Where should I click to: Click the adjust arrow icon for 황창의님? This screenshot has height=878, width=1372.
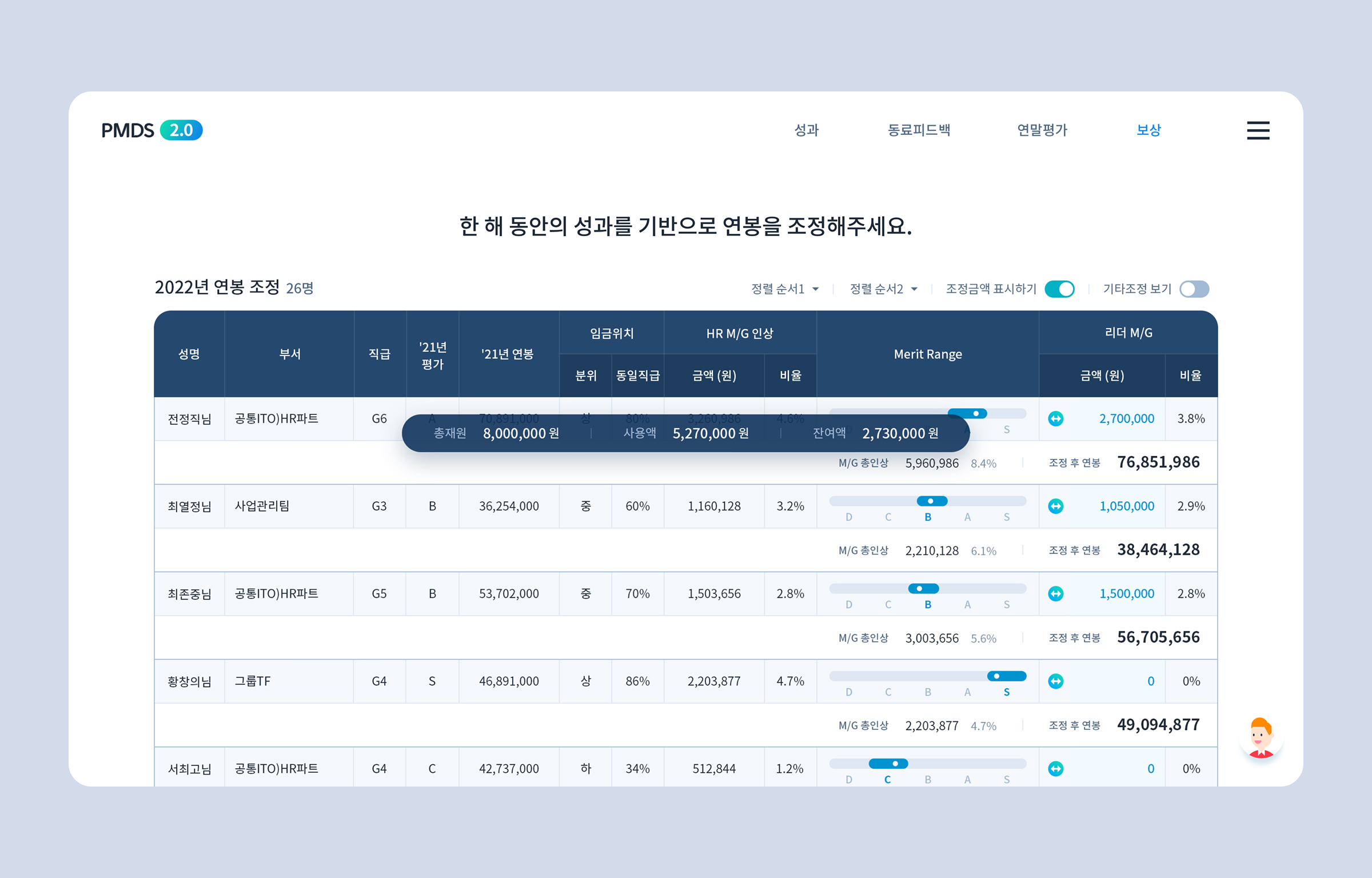[1056, 681]
